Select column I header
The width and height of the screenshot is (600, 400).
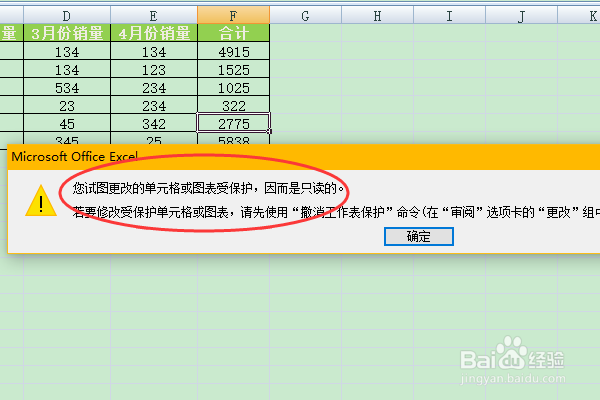449,16
